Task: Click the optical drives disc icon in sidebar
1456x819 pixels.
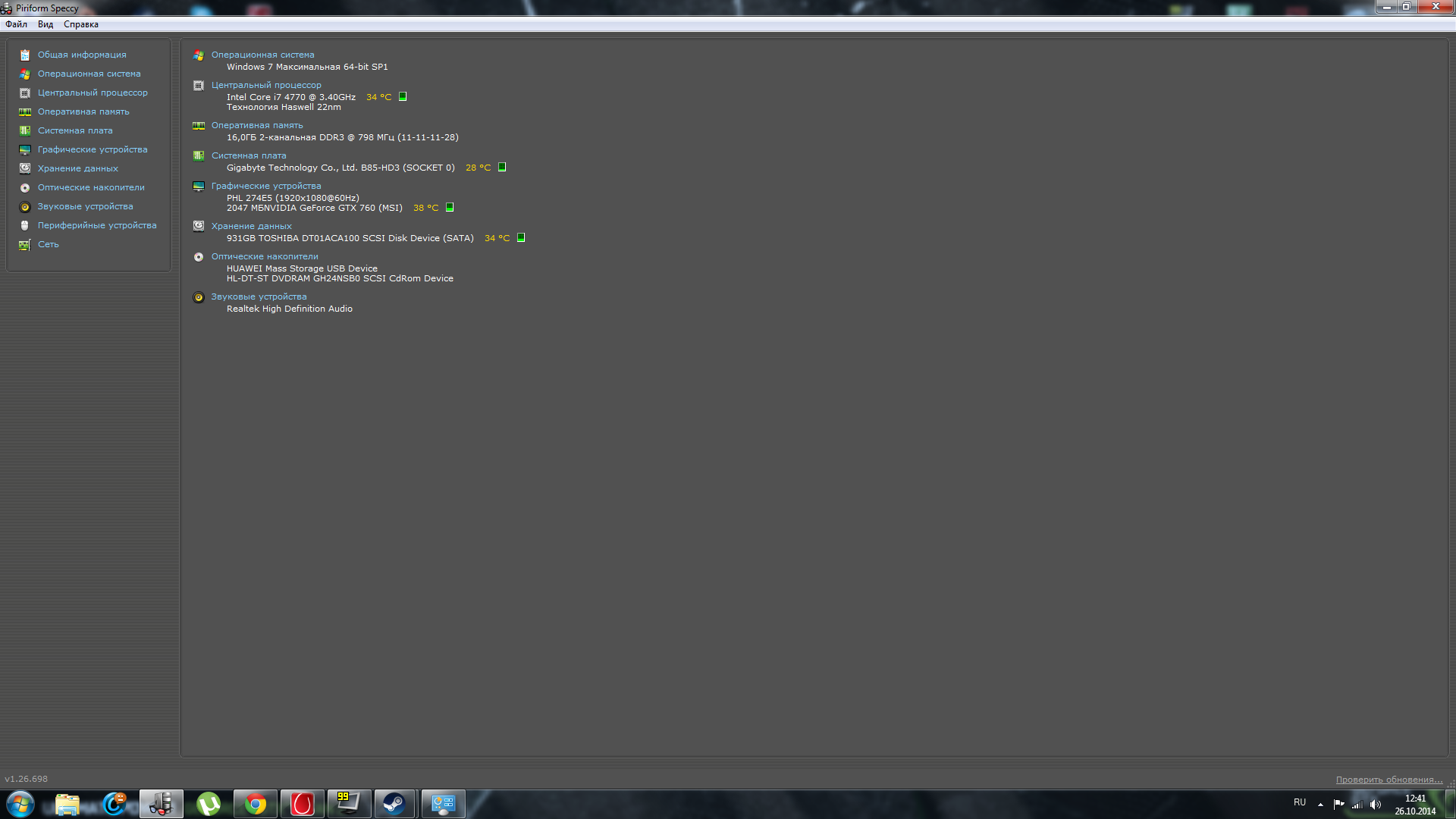Action: [x=25, y=187]
